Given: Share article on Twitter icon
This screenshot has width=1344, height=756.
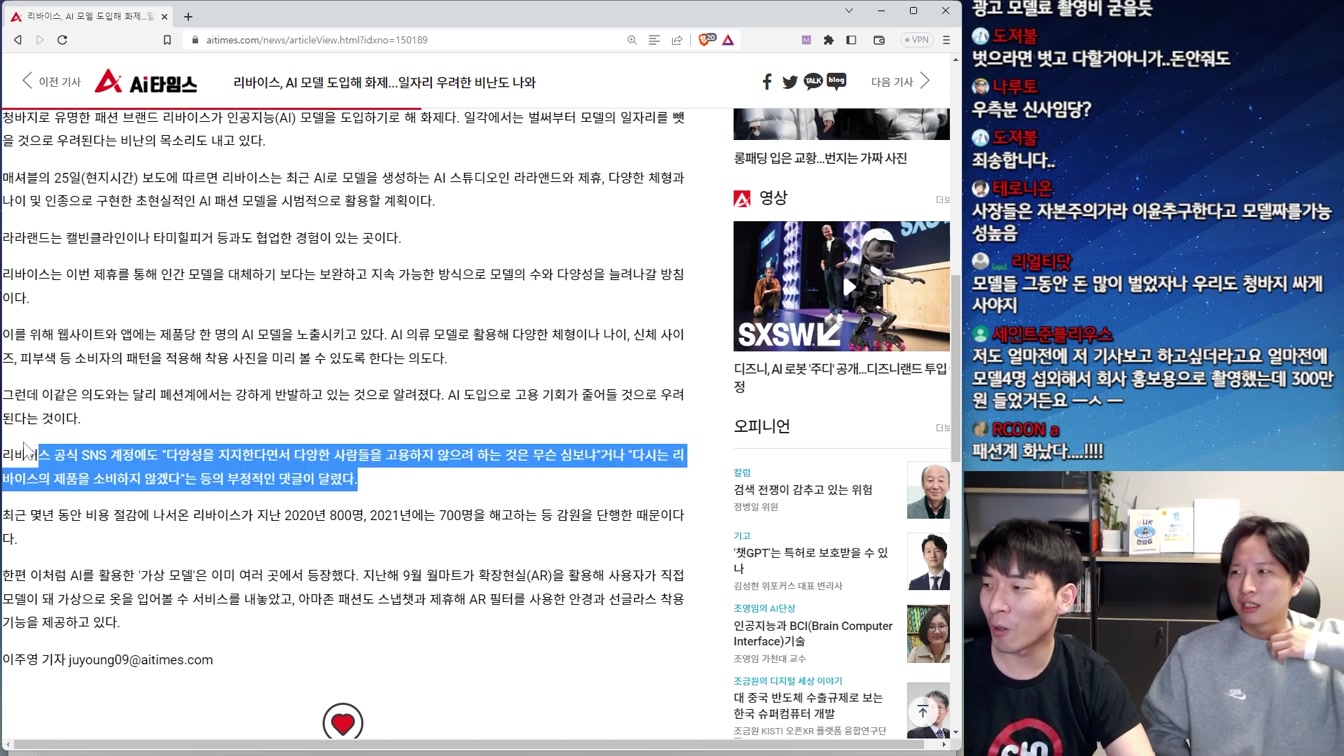Looking at the screenshot, I should 790,82.
